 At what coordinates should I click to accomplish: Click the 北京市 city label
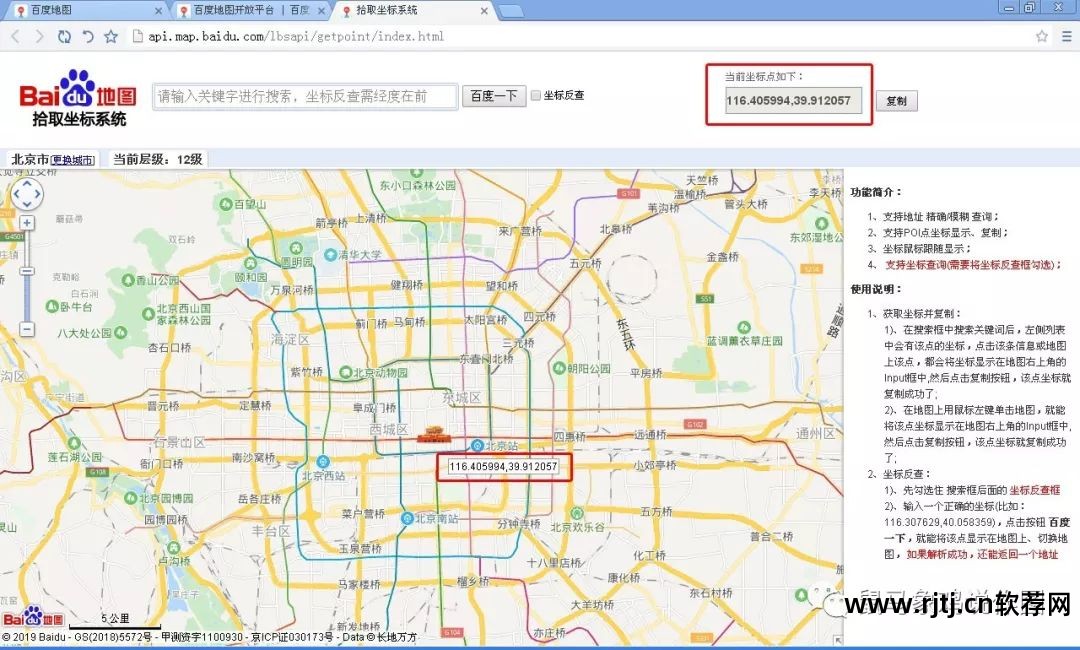(30, 159)
